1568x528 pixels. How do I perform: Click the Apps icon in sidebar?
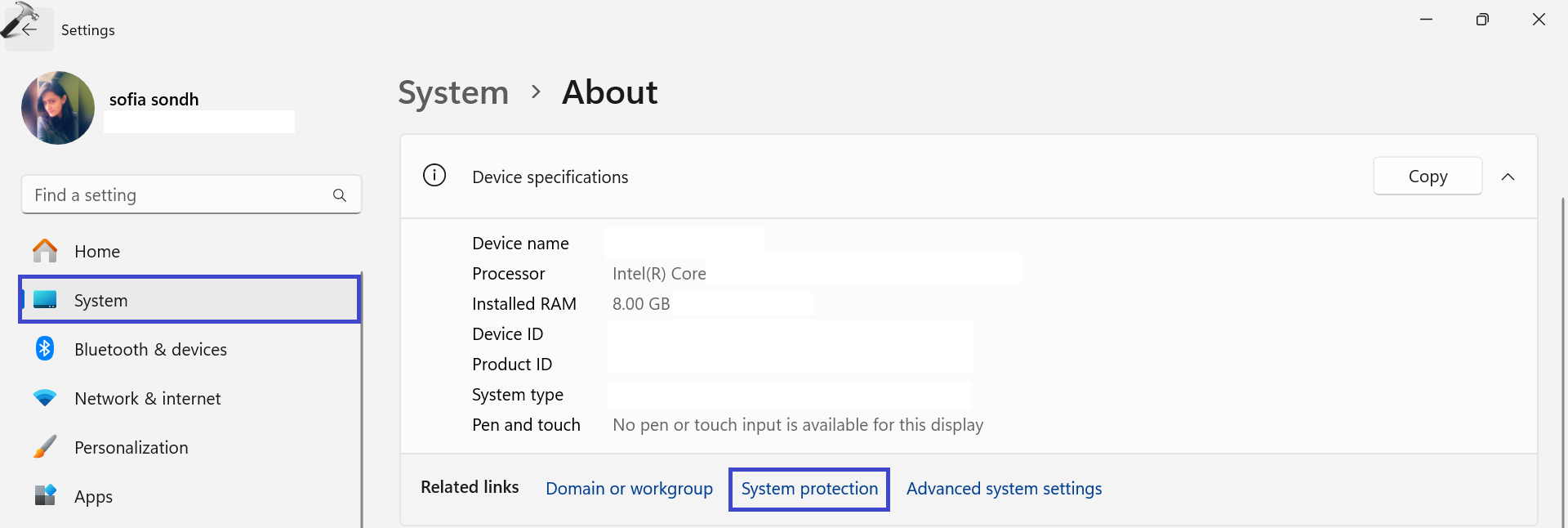tap(45, 495)
